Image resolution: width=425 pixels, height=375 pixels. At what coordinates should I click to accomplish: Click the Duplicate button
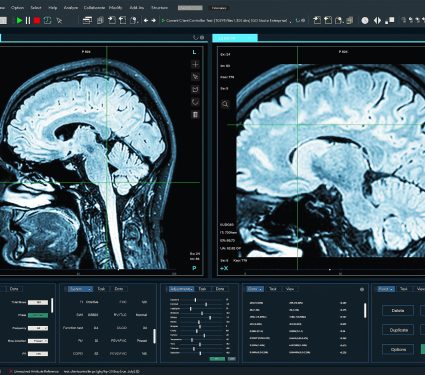[398, 330]
